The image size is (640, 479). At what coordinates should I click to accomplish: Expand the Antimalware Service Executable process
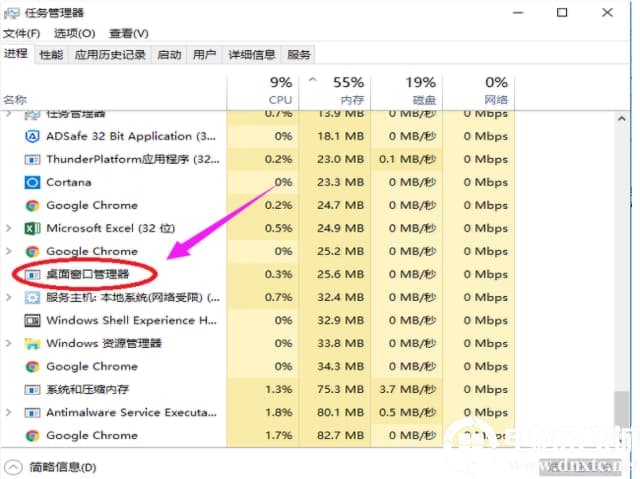point(8,412)
